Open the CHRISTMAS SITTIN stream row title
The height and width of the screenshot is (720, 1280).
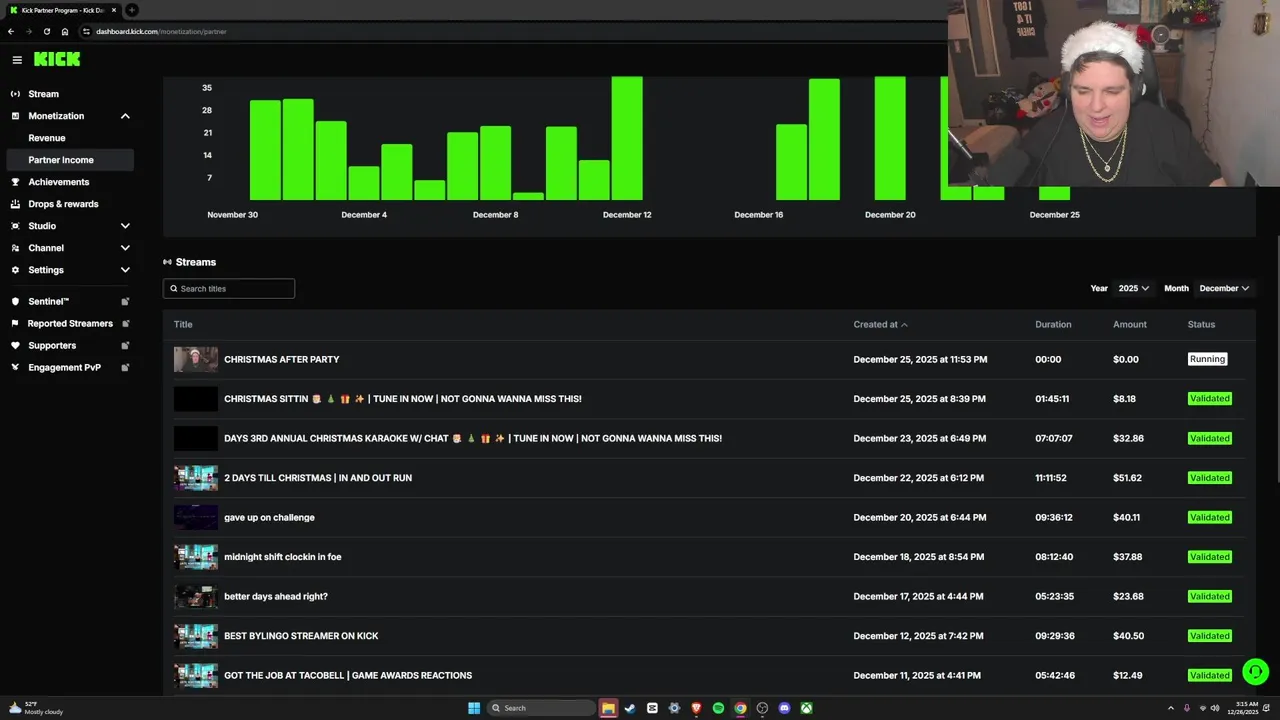click(403, 399)
